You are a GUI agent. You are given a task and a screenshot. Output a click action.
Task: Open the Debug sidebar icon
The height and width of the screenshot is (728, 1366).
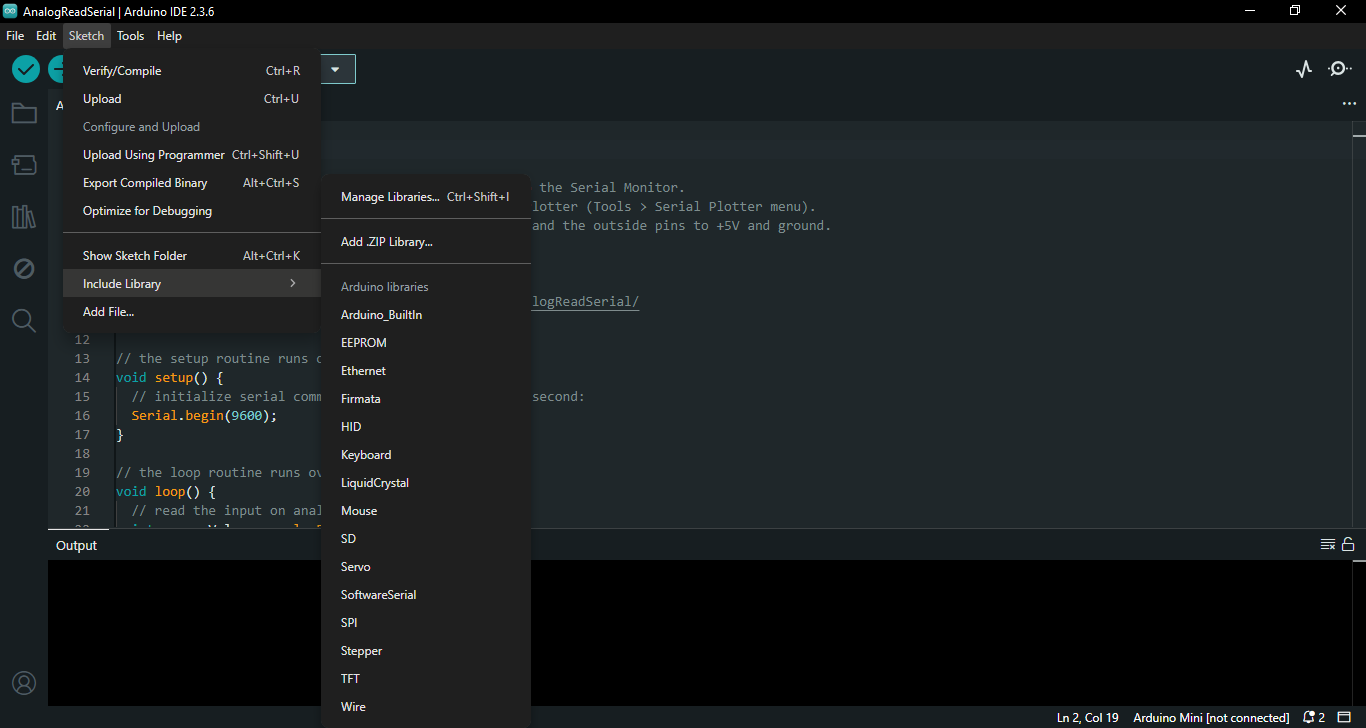coord(24,269)
